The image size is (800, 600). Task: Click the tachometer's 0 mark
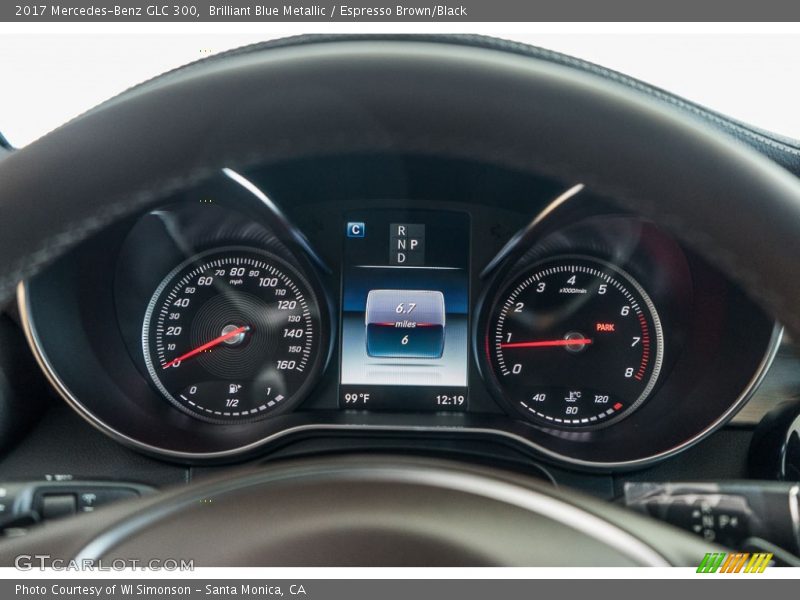(x=517, y=368)
